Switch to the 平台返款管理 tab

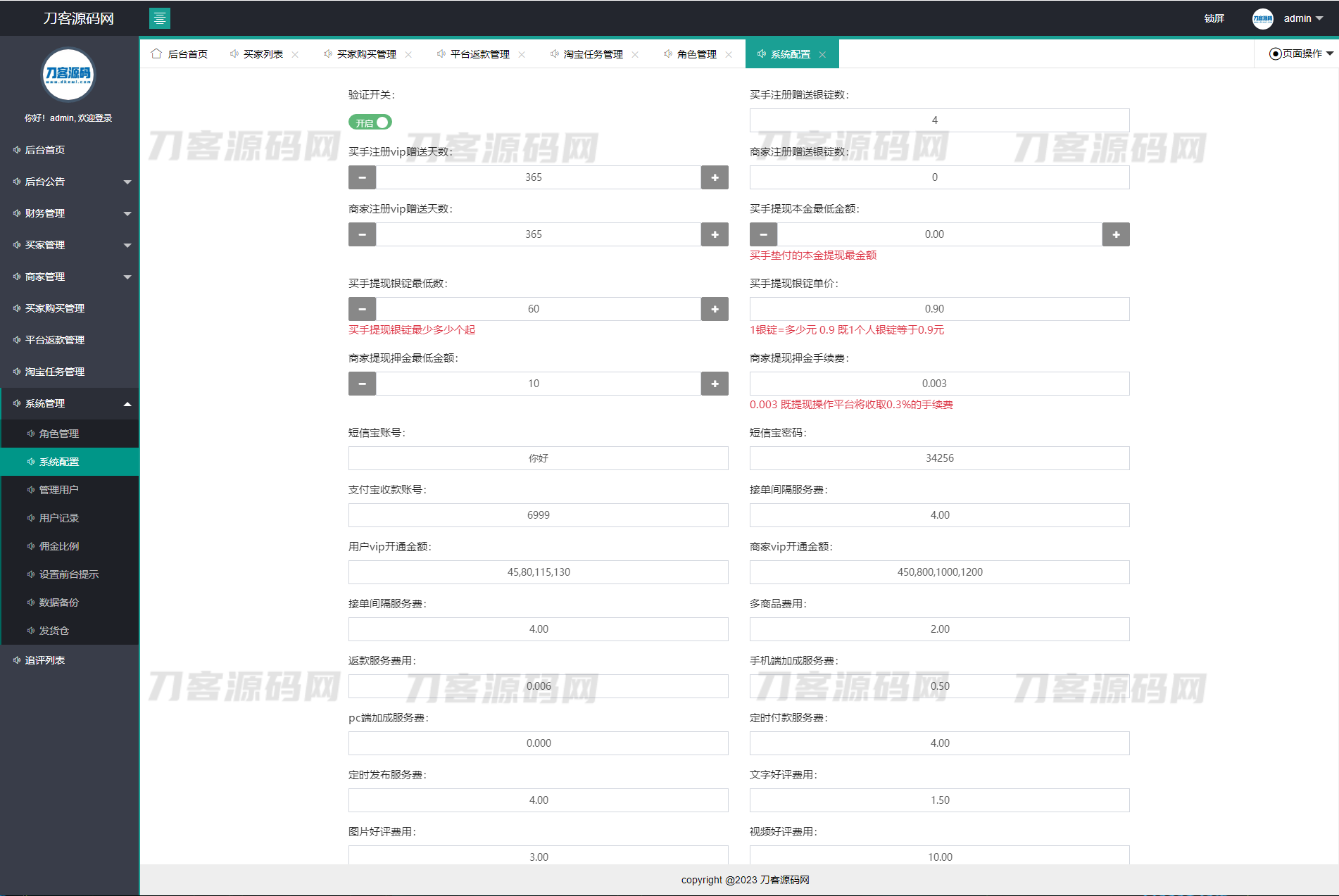pos(479,54)
